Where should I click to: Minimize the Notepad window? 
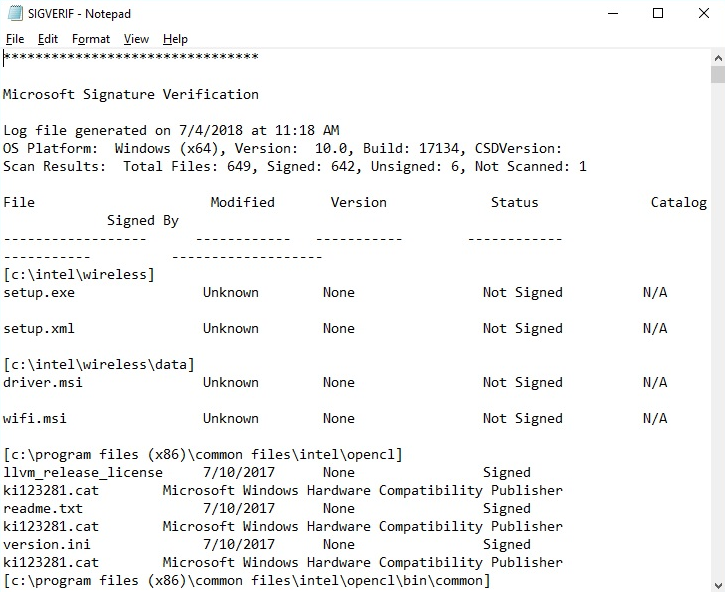tap(611, 14)
